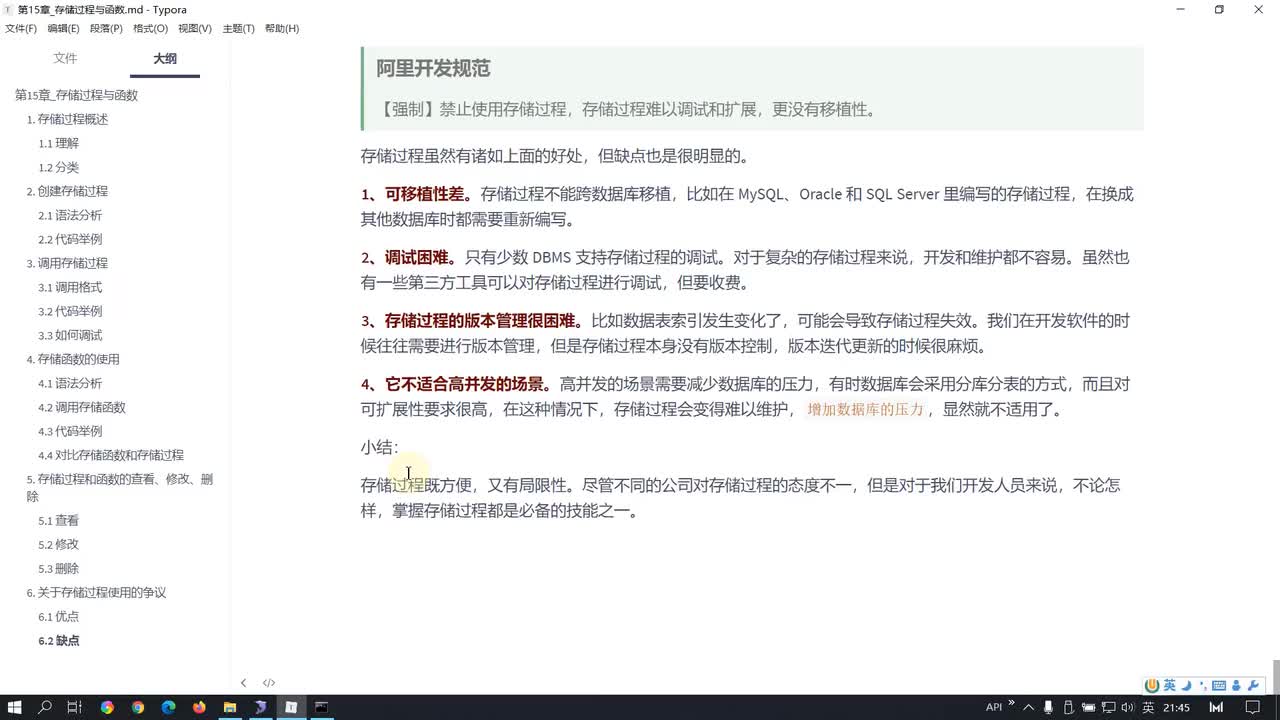Open the volume speaker tray icon
The width and height of the screenshot is (1280, 720).
(1127, 707)
